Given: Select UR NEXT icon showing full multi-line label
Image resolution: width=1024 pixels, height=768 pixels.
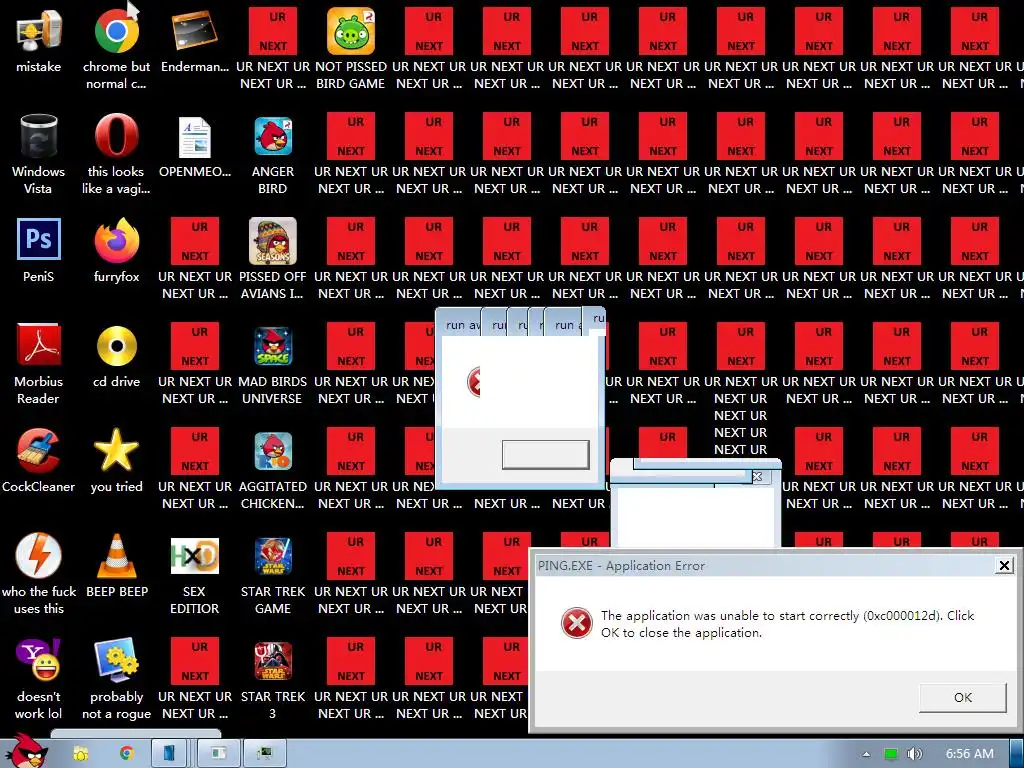Looking at the screenshot, I should (741, 345).
